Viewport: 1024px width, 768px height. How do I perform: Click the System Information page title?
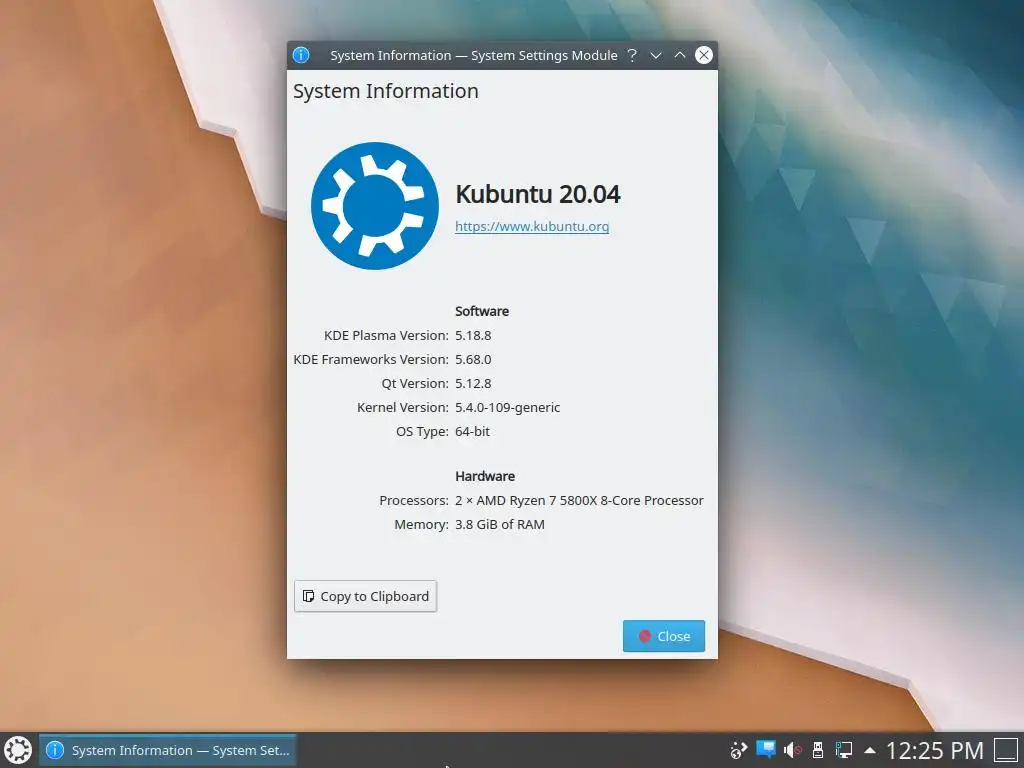(385, 91)
